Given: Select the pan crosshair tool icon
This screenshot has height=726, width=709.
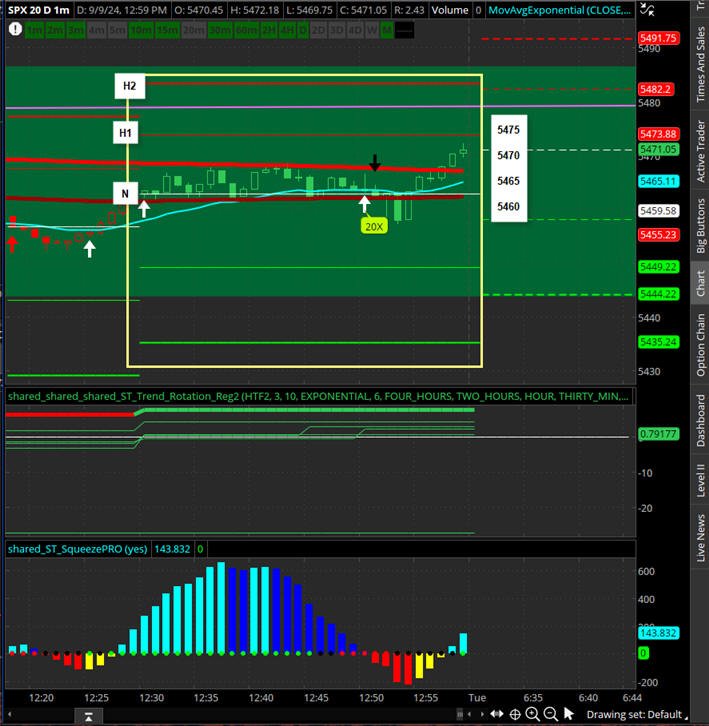Looking at the screenshot, I should [x=515, y=714].
